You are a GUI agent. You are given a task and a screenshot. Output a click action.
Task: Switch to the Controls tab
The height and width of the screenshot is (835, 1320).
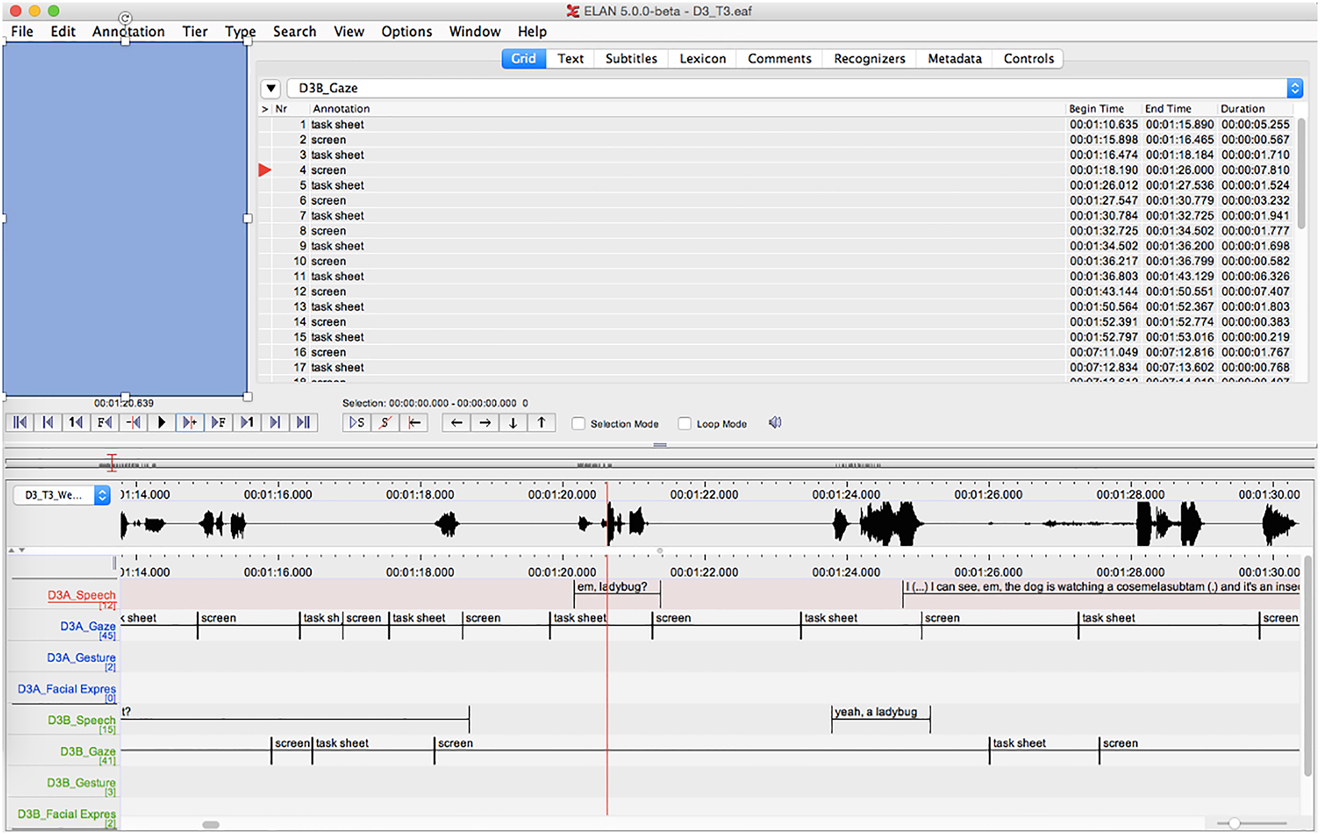coord(1029,59)
